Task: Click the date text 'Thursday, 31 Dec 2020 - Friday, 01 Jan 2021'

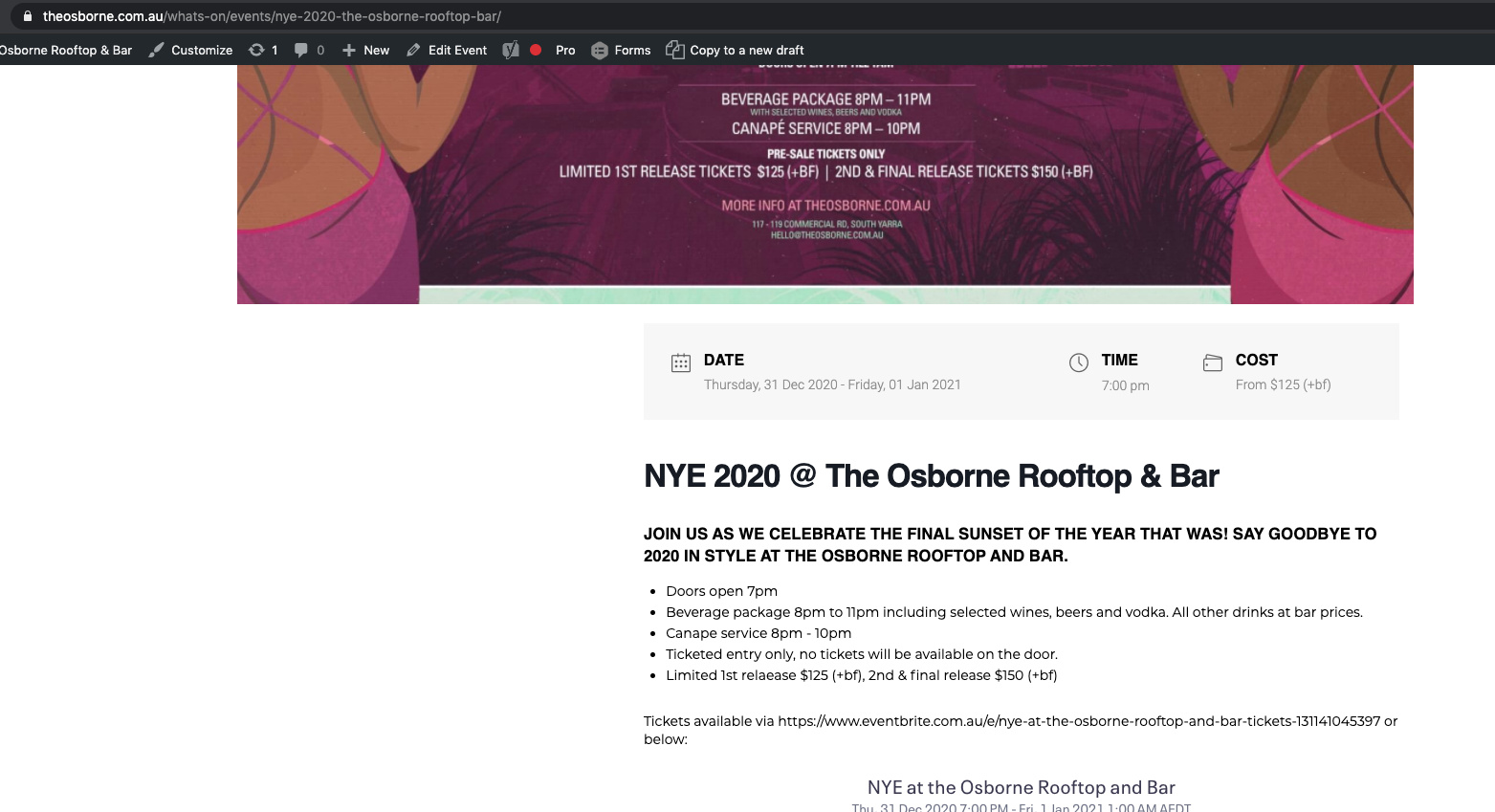Action: [x=832, y=384]
